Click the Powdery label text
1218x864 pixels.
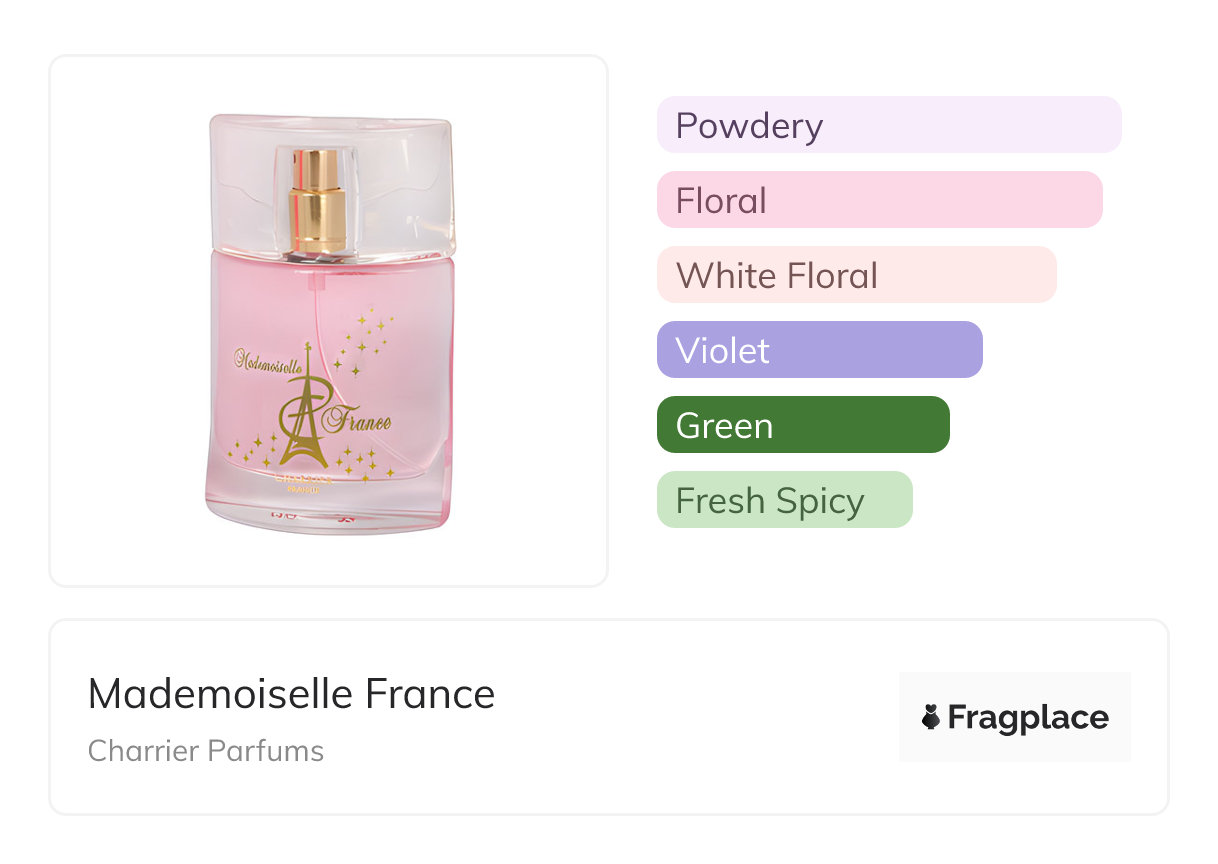point(749,126)
